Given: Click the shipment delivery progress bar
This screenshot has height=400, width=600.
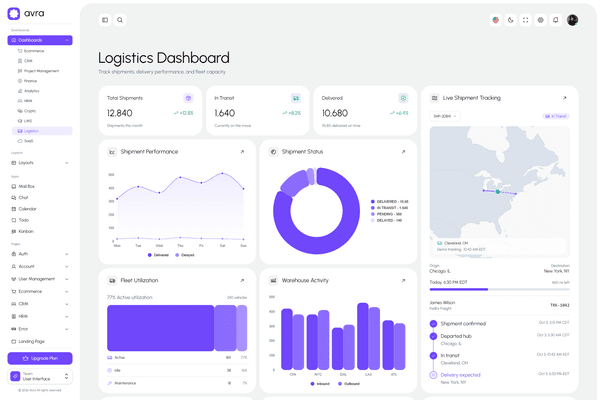Looking at the screenshot, I should pos(499,289).
